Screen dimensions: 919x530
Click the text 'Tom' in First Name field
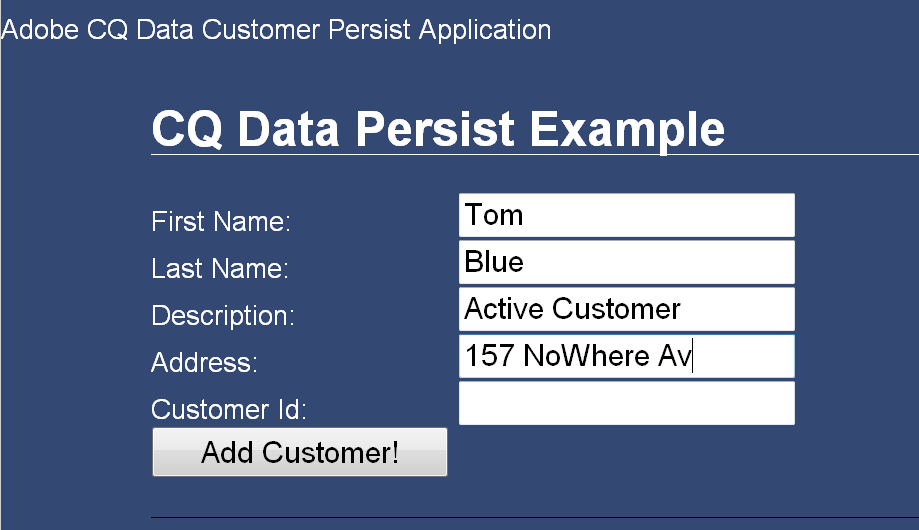click(x=494, y=215)
